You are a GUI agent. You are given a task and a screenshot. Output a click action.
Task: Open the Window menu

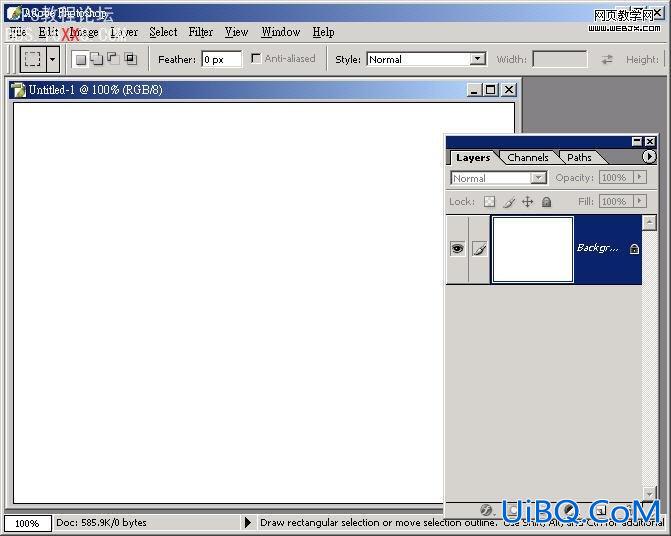(x=280, y=32)
